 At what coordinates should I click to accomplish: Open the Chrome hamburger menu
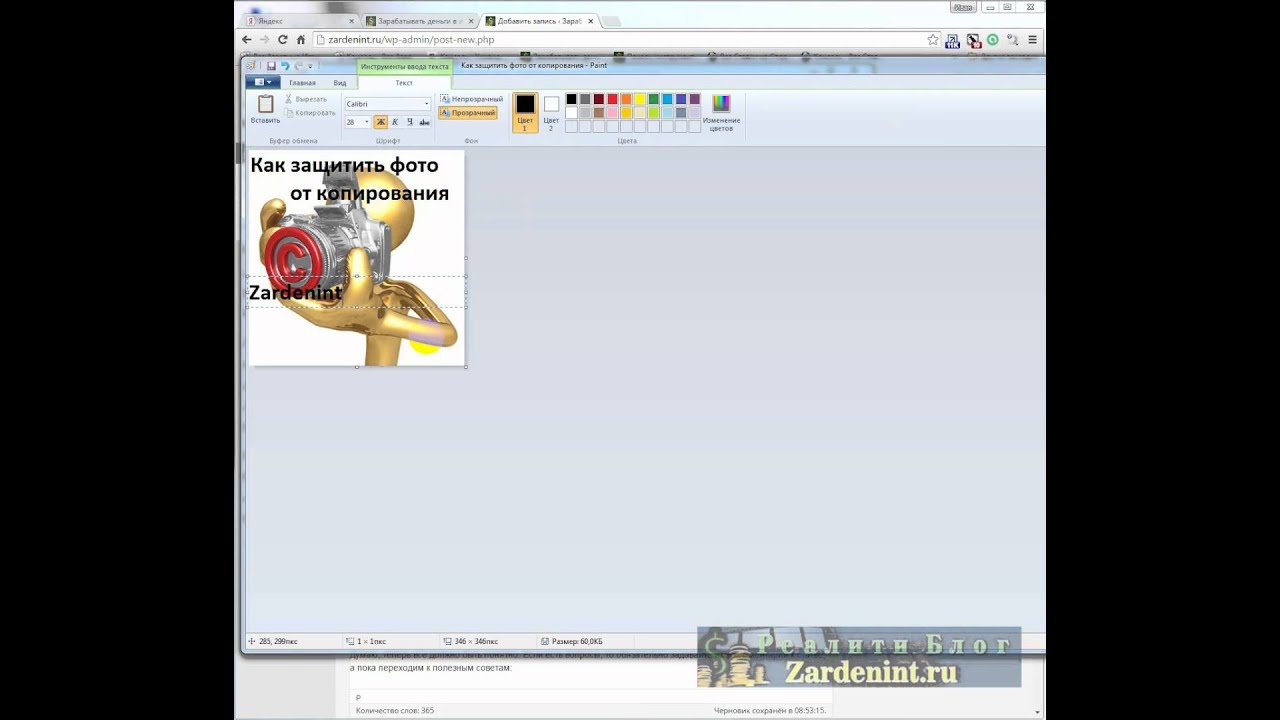click(x=1032, y=40)
